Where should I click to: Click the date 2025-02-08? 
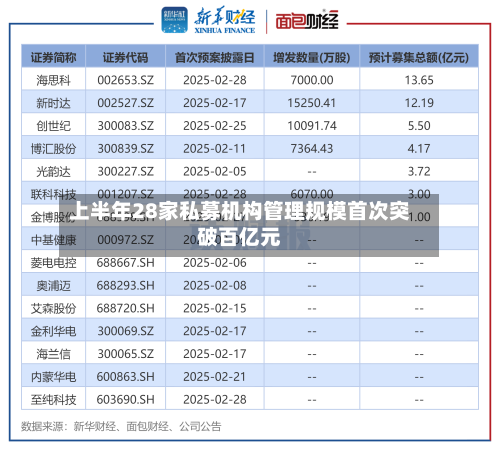click(x=215, y=286)
